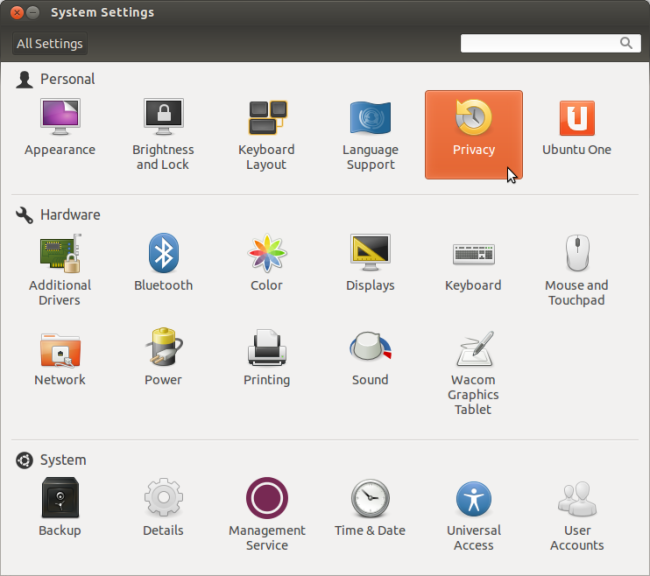The width and height of the screenshot is (650, 576).
Task: Click the Hardware section heading
Action: pos(70,215)
